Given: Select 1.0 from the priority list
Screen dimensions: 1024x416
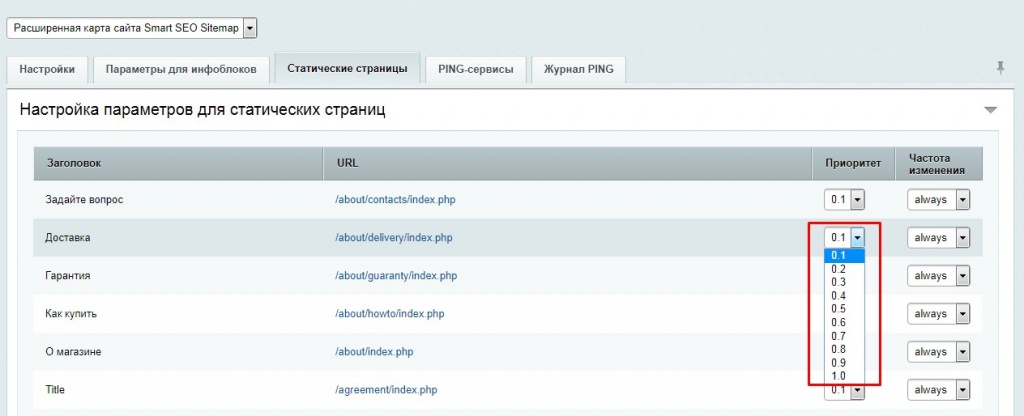Looking at the screenshot, I should click(838, 376).
